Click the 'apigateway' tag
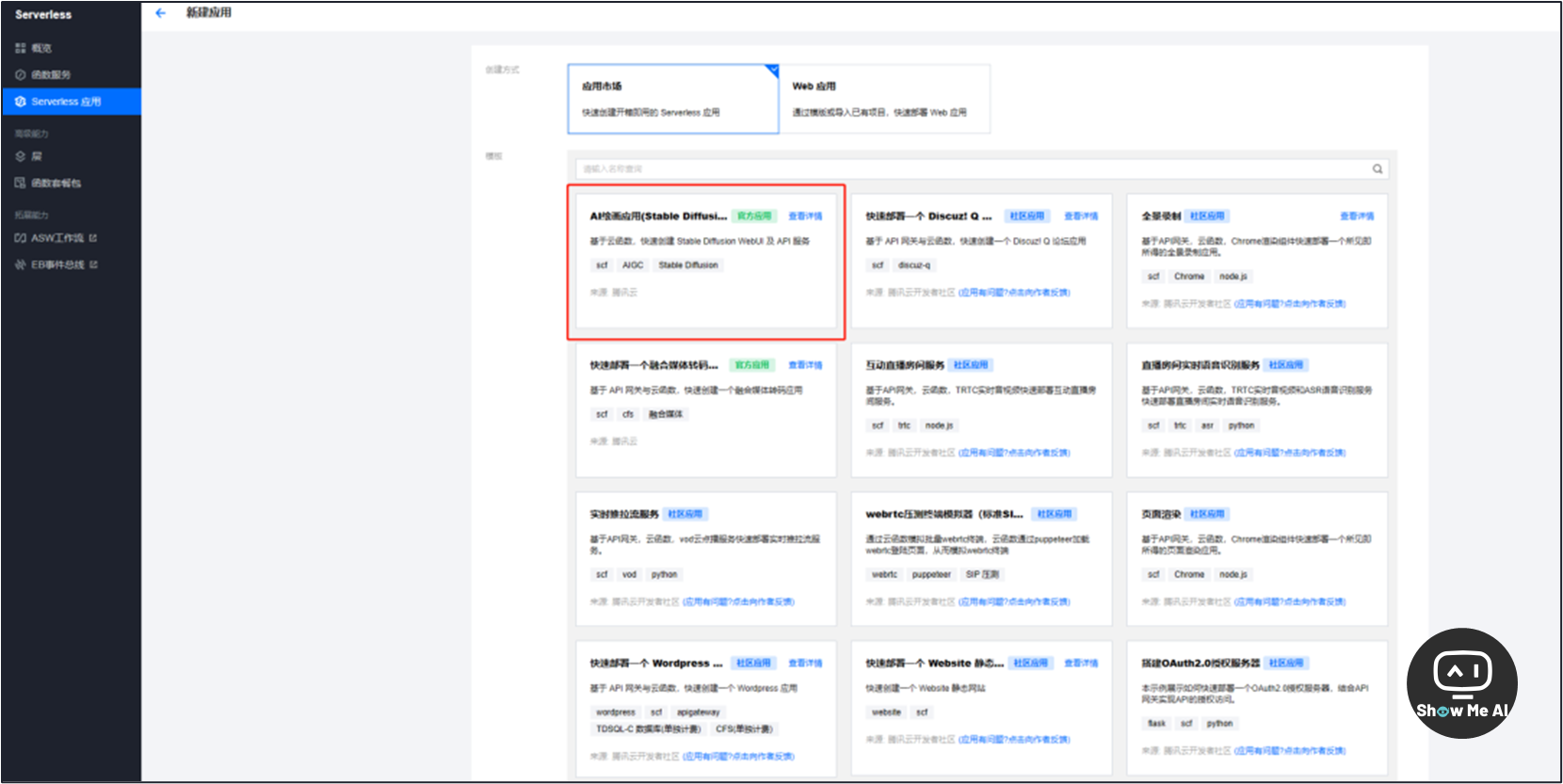The height and width of the screenshot is (784, 1563). pos(699,712)
